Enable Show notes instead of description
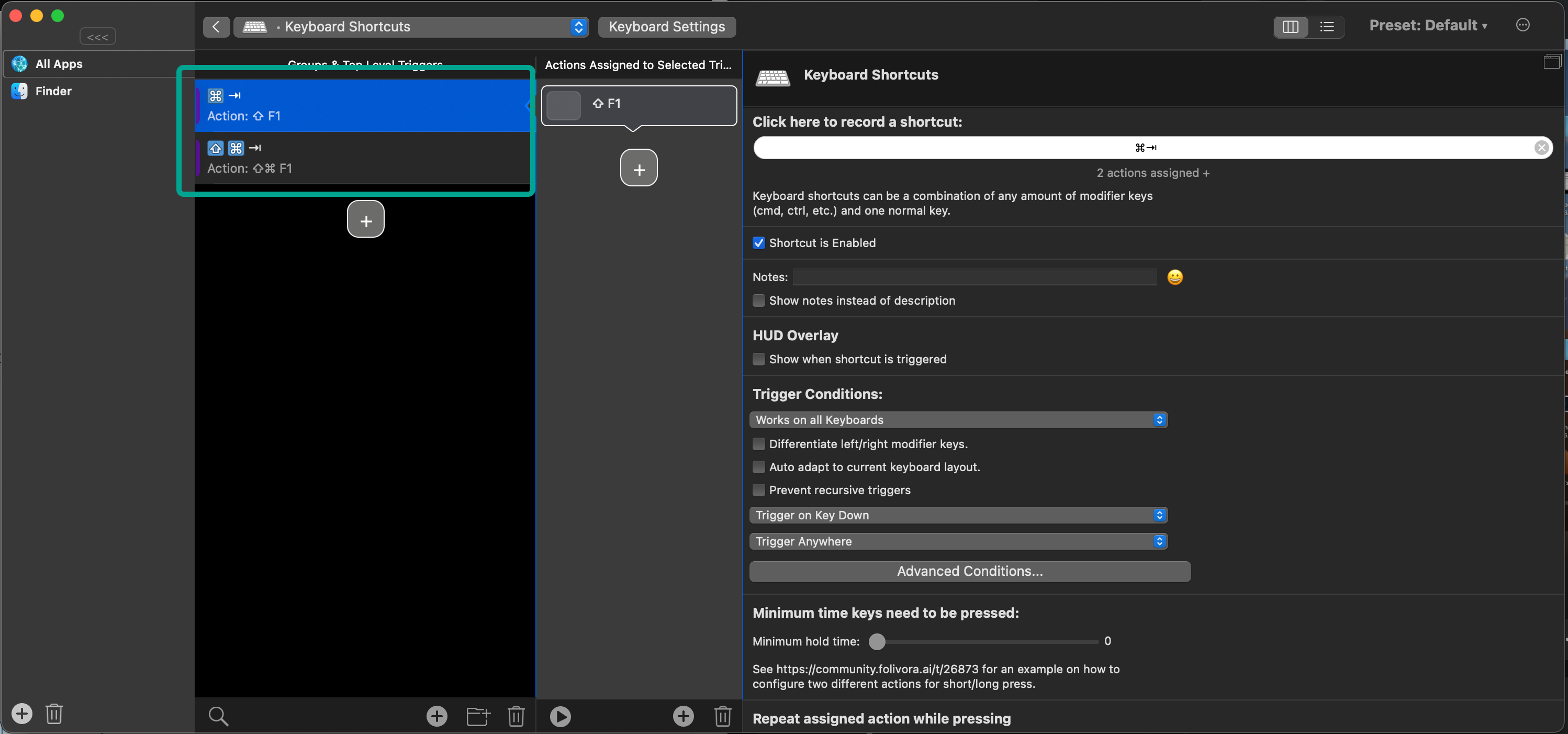 click(758, 300)
